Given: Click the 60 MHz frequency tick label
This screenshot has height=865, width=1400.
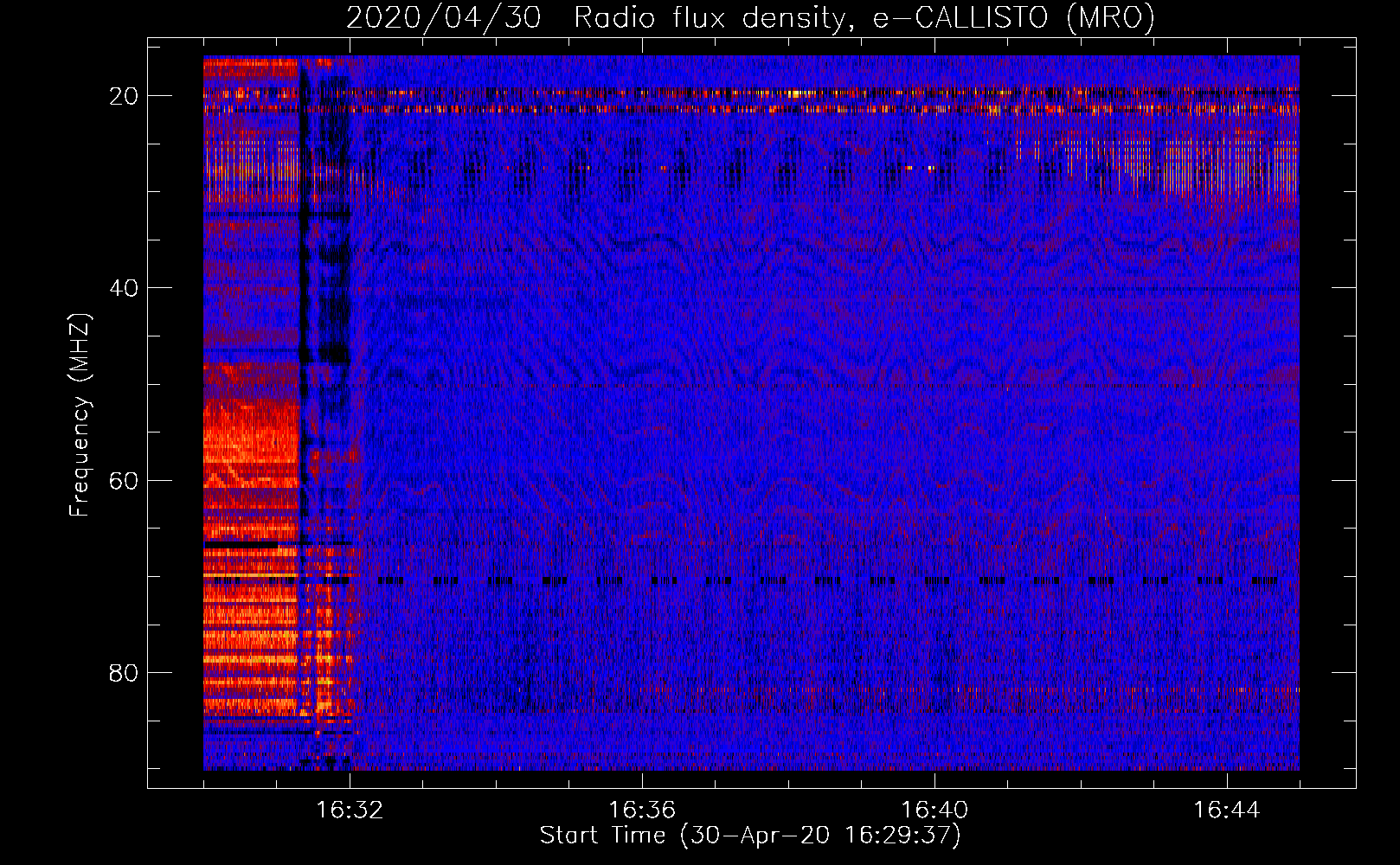Looking at the screenshot, I should click(125, 480).
